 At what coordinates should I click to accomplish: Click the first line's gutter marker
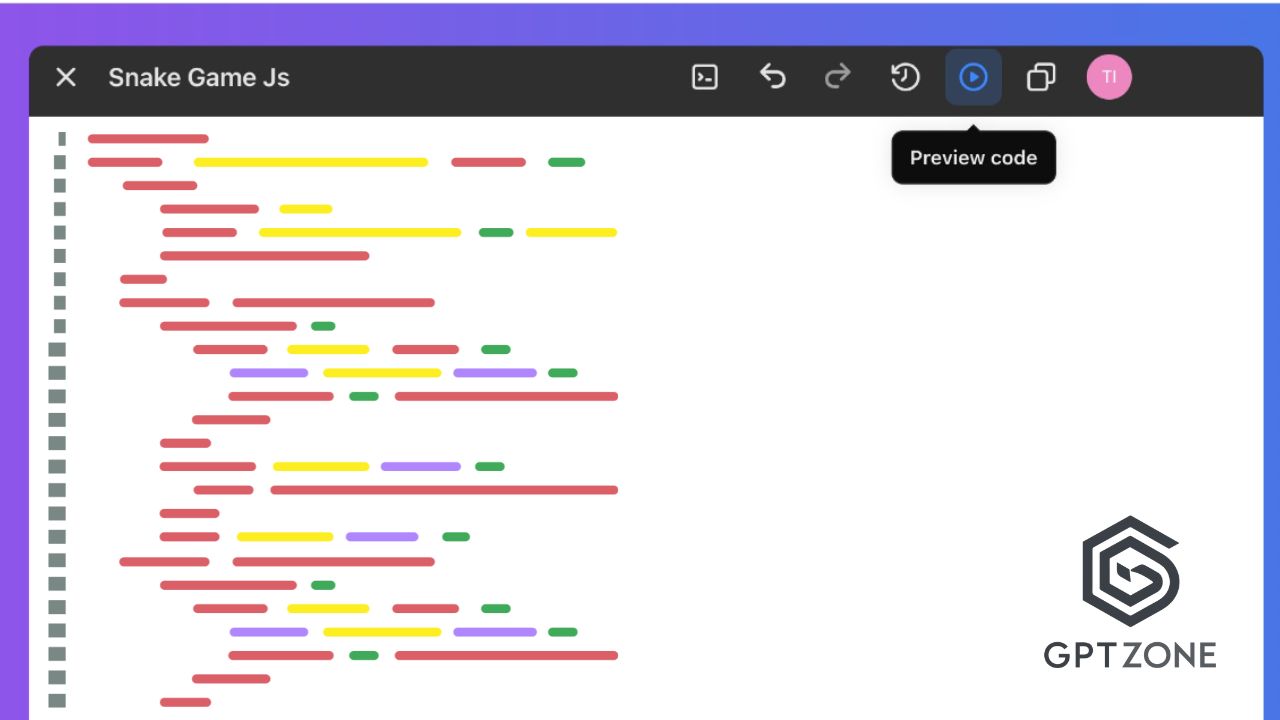coord(61,139)
